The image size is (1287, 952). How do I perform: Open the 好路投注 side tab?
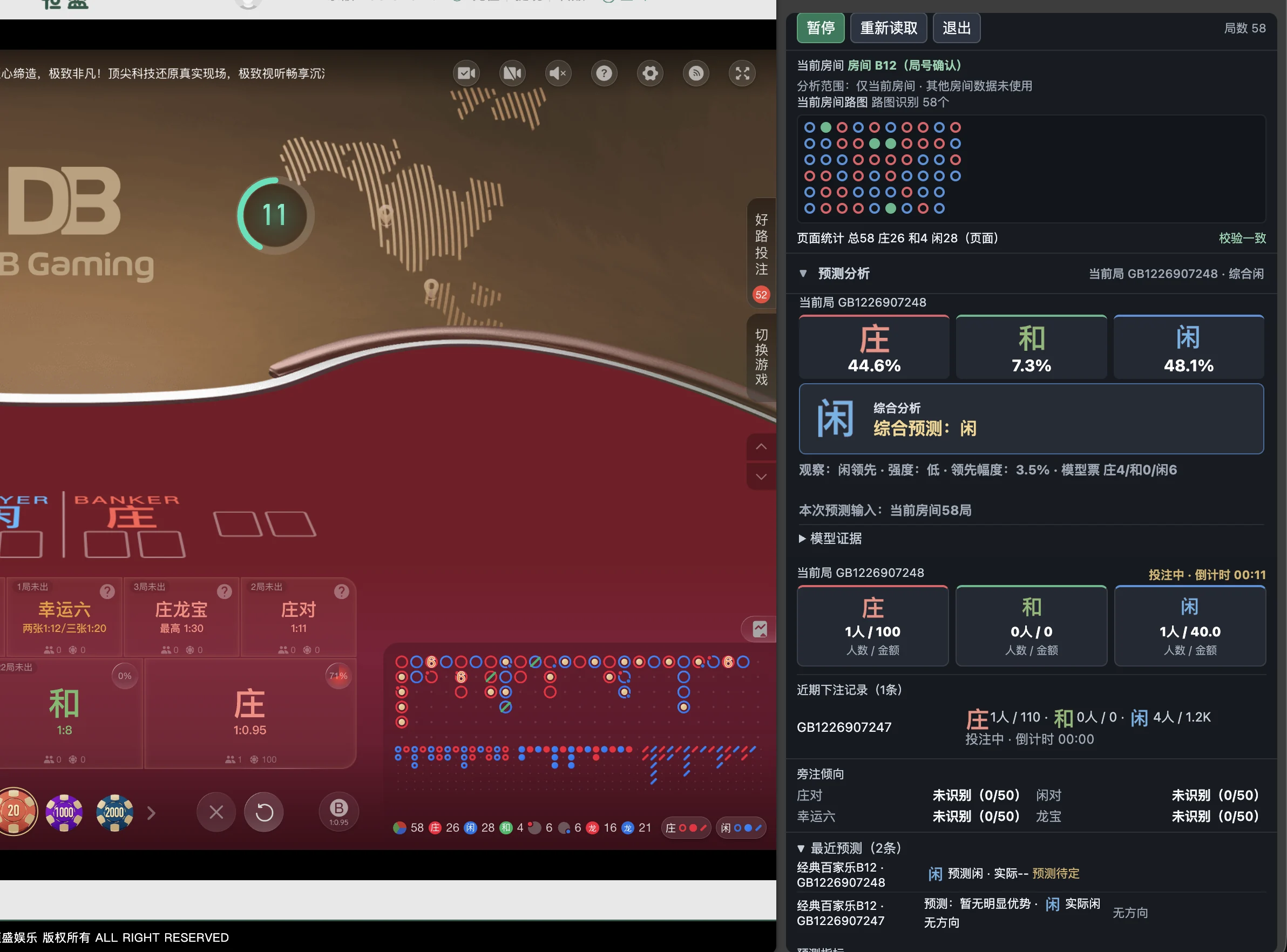click(761, 252)
